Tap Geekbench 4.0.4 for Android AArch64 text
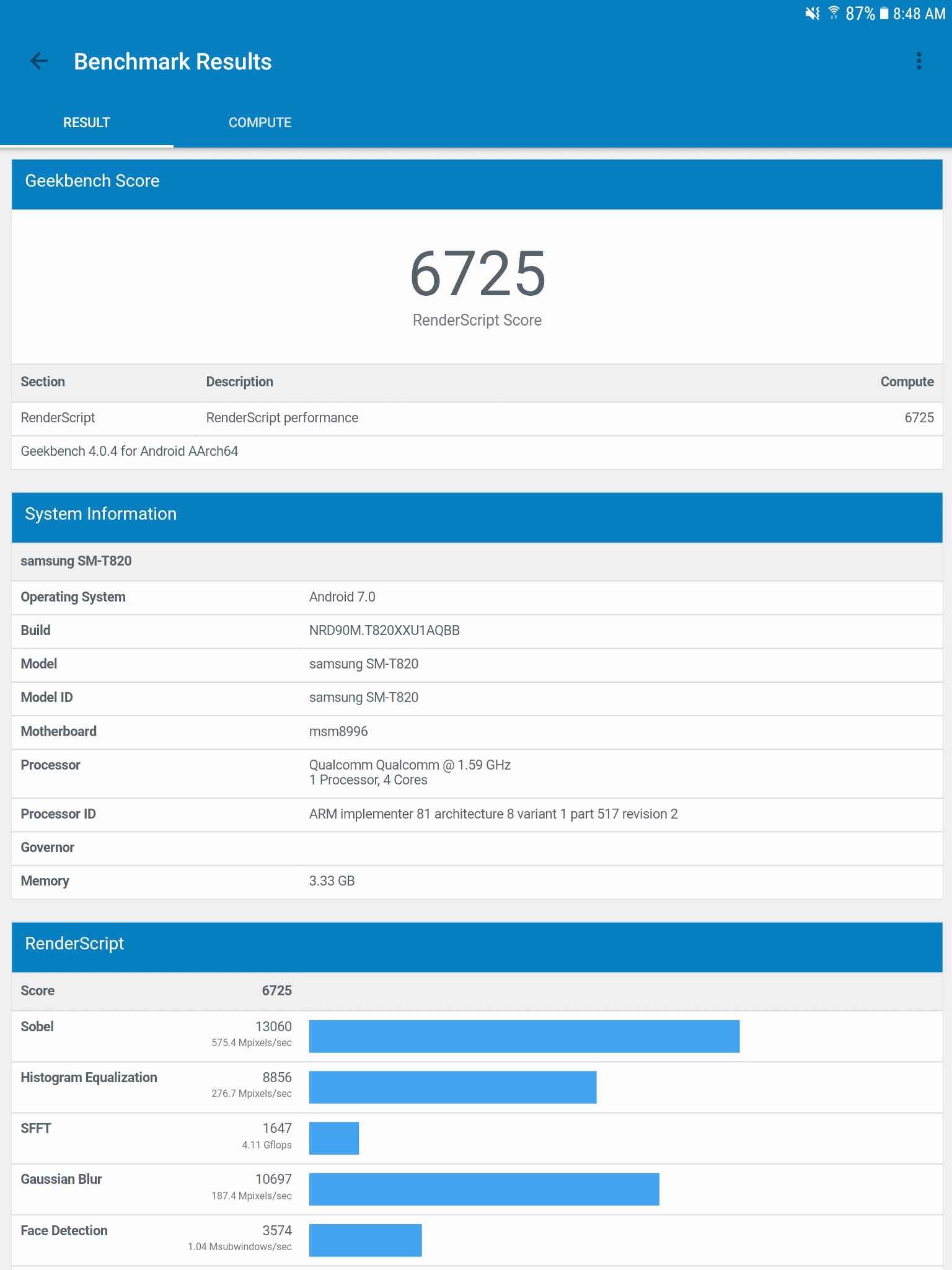The height and width of the screenshot is (1270, 952). [x=130, y=451]
